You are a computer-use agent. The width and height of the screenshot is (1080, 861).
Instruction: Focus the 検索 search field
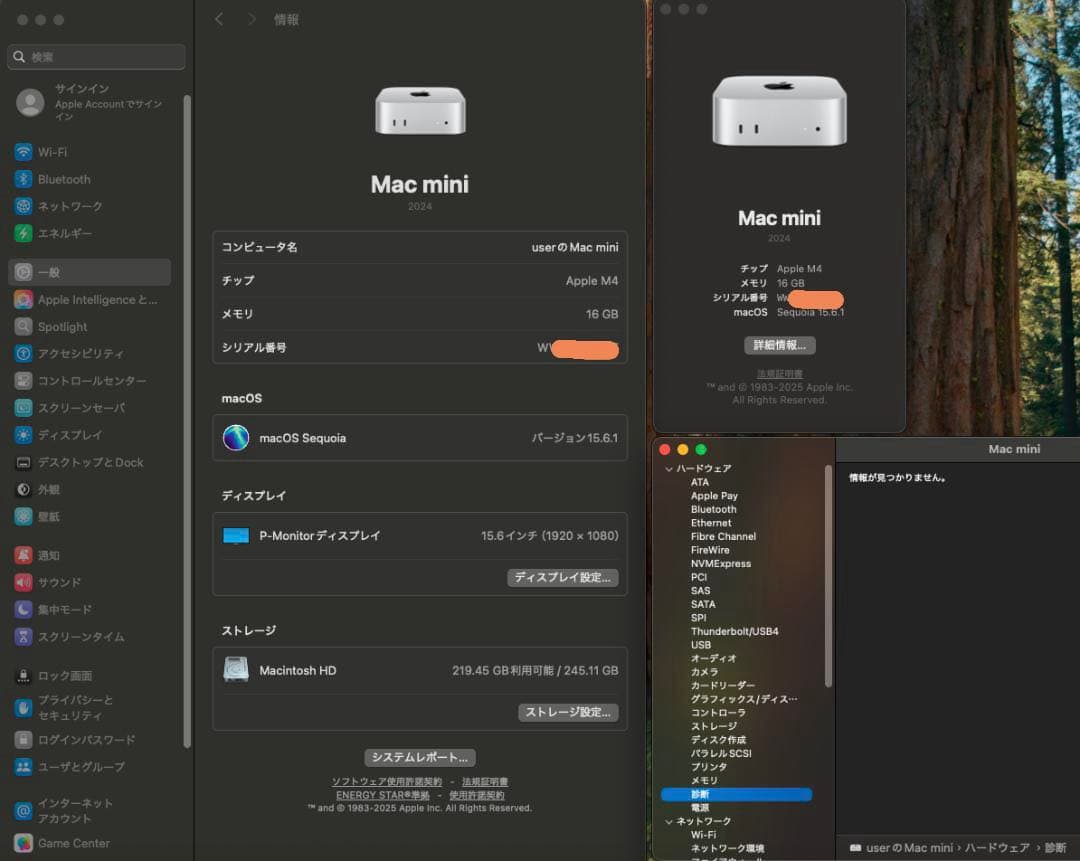[x=96, y=56]
